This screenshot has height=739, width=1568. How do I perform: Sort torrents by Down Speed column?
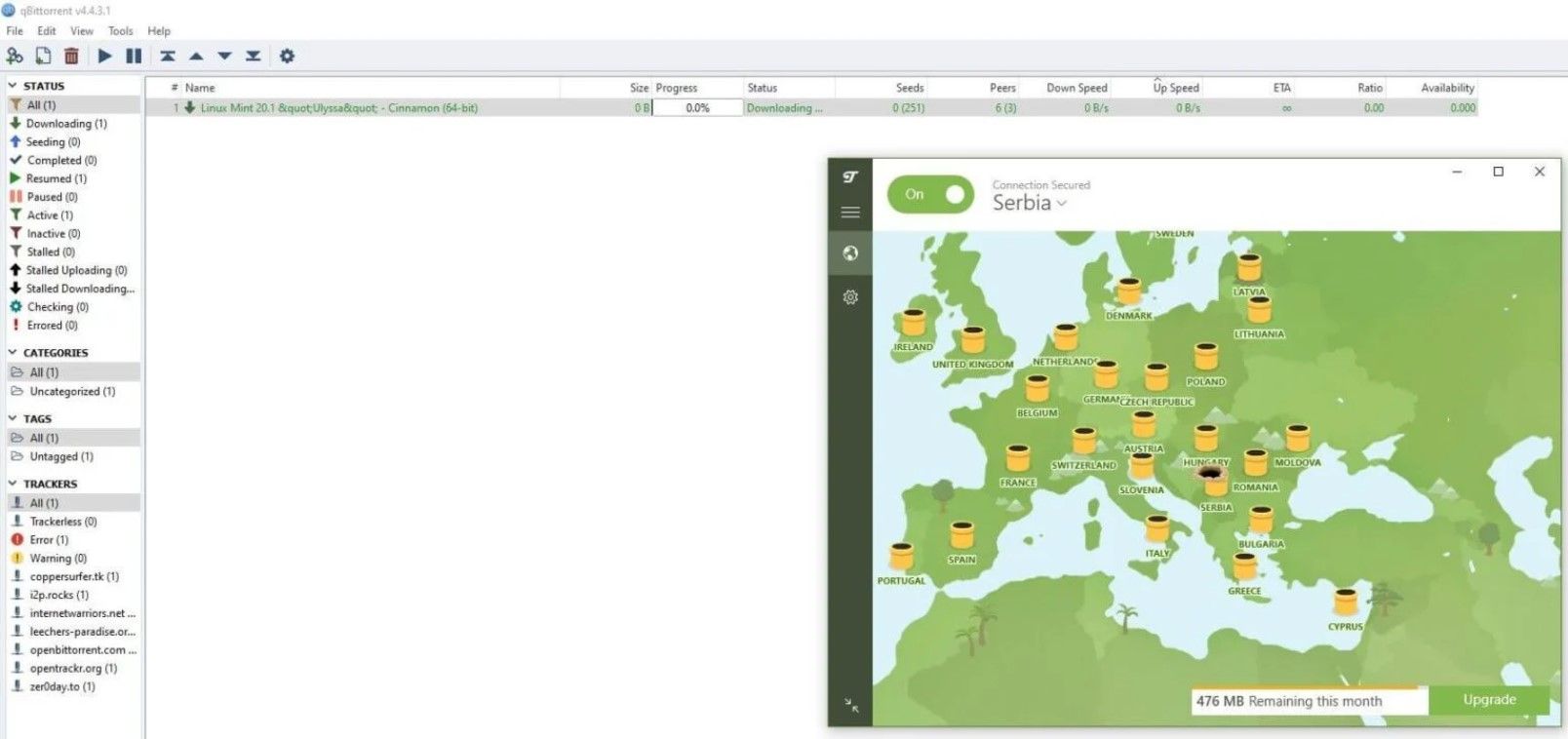coord(1077,88)
